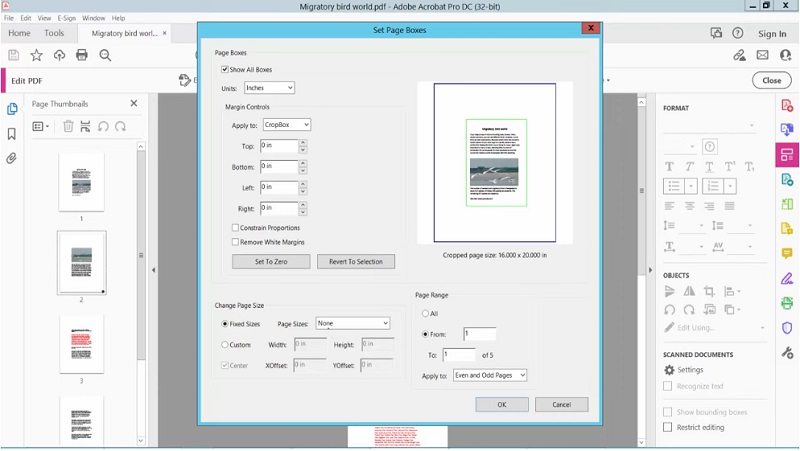Select page 3 thumbnail
The height and width of the screenshot is (451, 800).
pyautogui.click(x=82, y=344)
